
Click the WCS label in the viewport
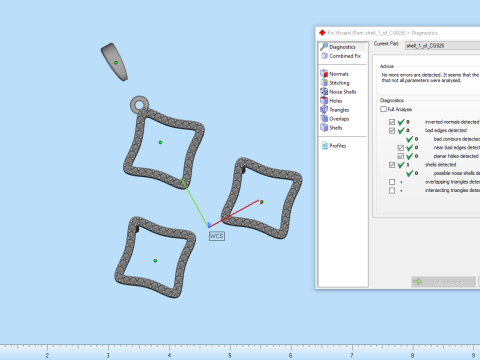click(216, 236)
